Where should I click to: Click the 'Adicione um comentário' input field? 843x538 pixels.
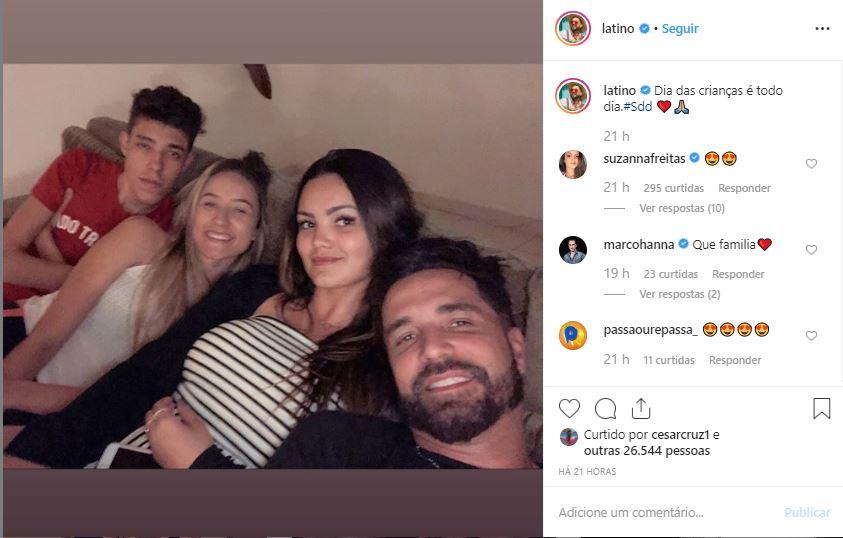point(660,512)
